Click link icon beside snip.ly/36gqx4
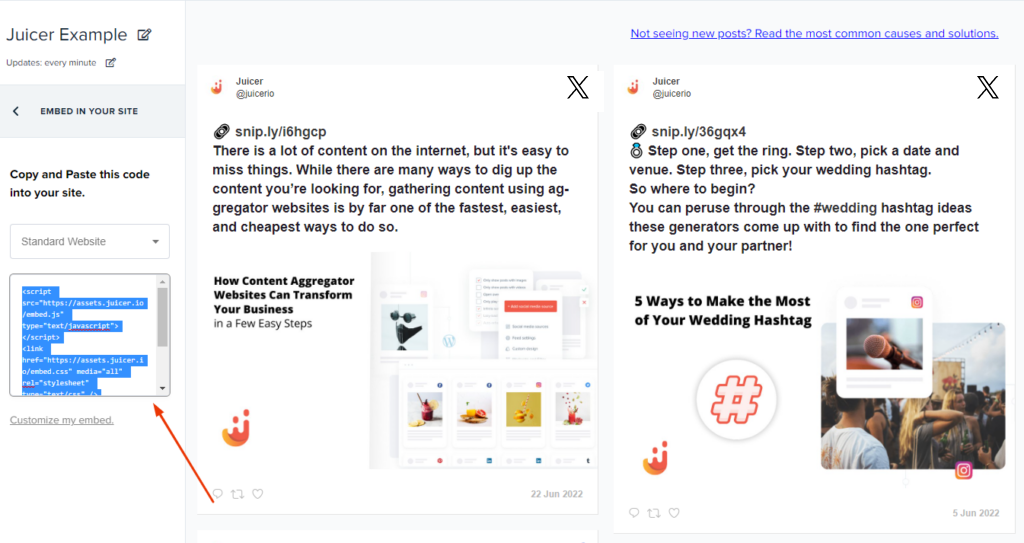 pos(638,131)
